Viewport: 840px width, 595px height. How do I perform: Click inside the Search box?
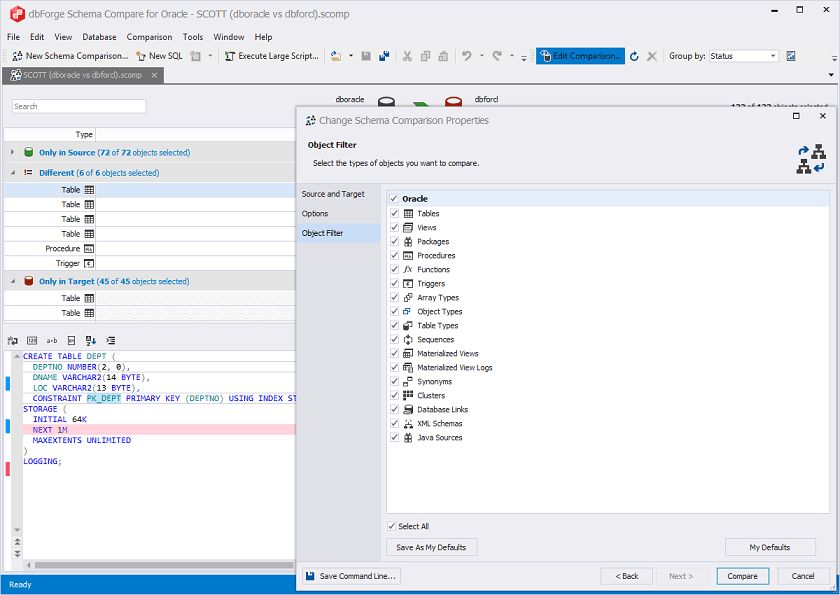pyautogui.click(x=80, y=105)
